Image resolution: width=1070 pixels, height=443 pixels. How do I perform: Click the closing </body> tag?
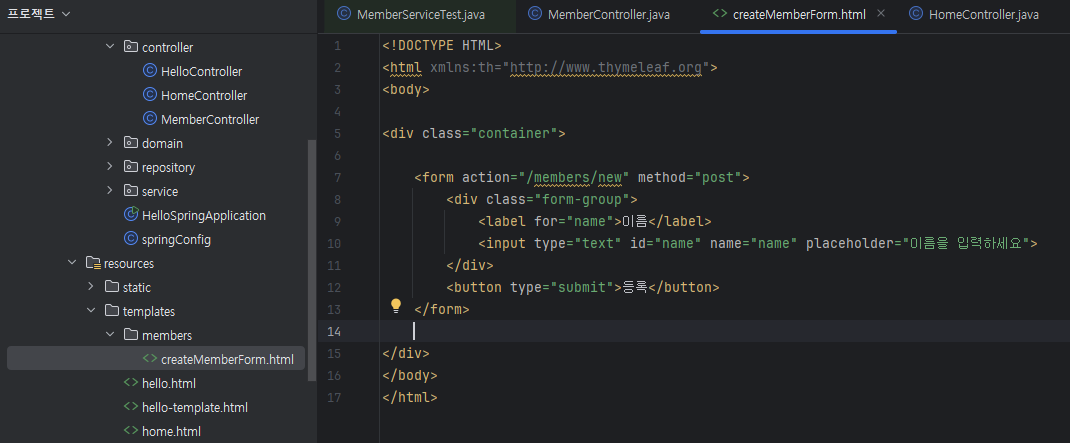tap(409, 376)
